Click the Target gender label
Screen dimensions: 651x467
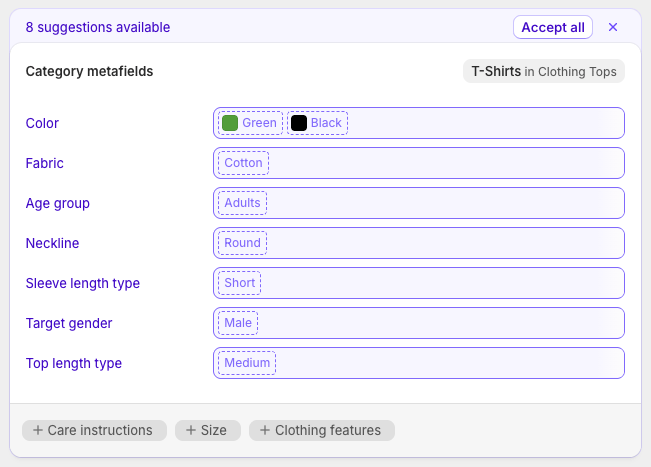[69, 323]
